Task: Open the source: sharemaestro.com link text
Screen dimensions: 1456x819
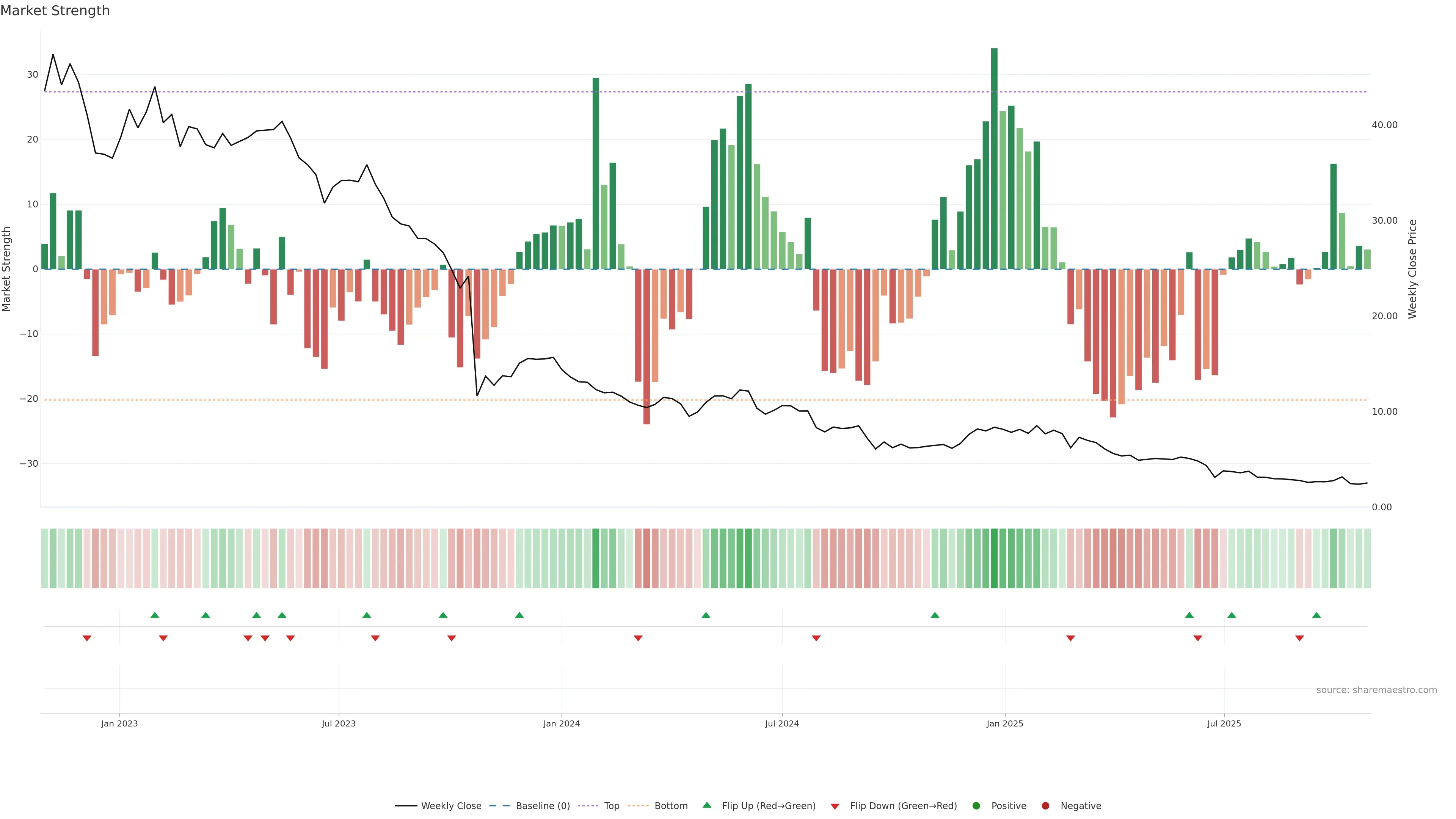Action: (x=1376, y=690)
